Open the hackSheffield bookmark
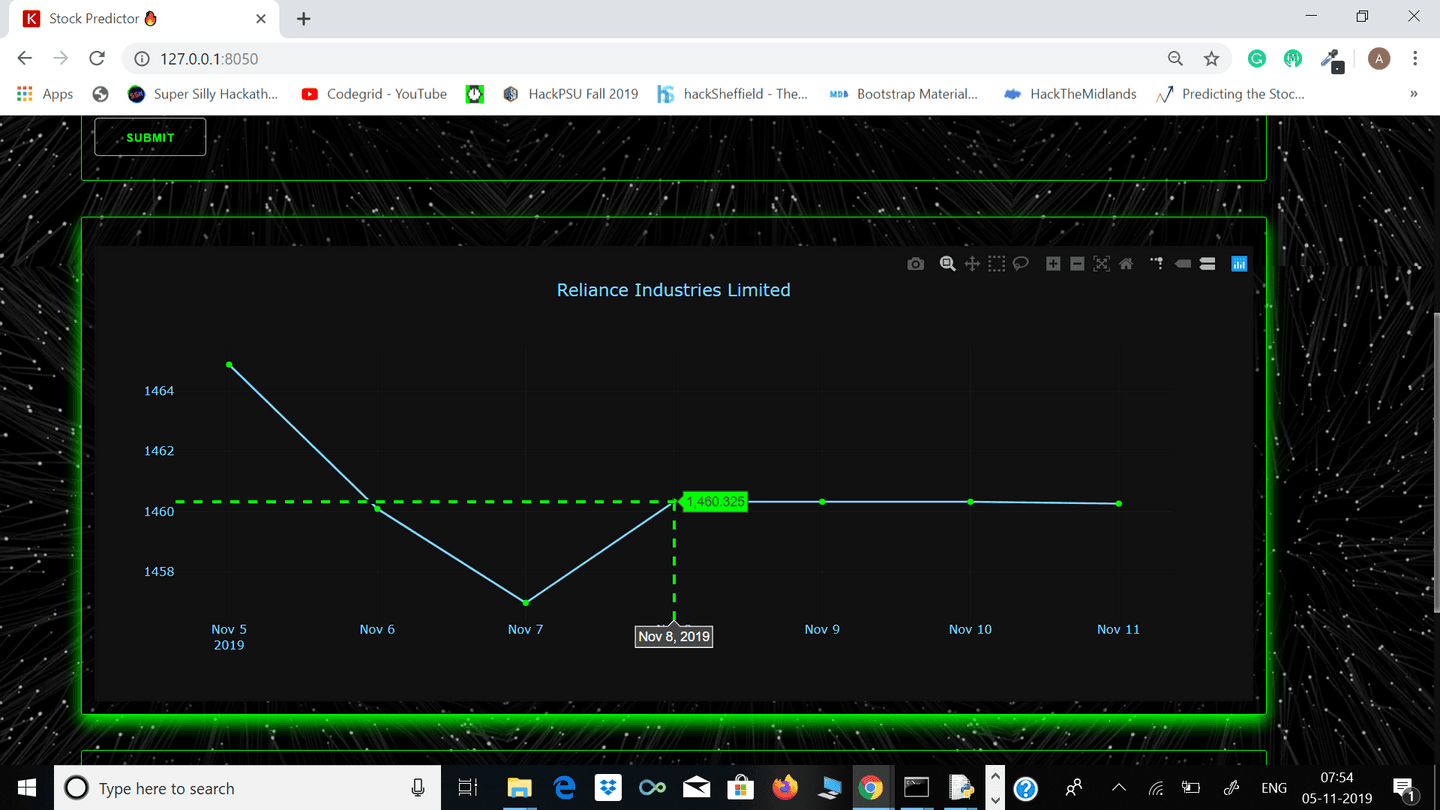 pos(733,94)
